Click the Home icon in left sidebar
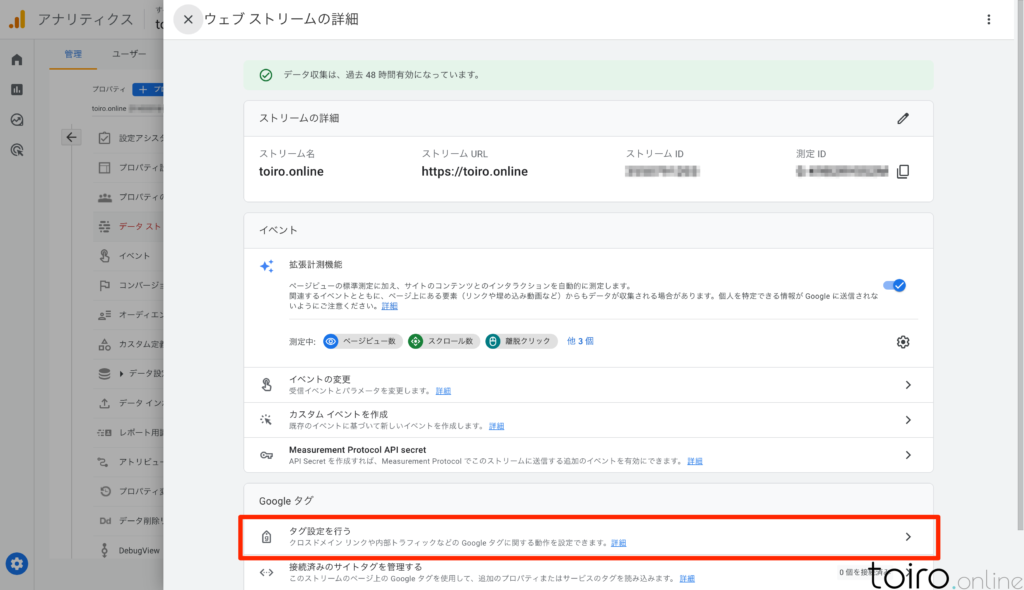Image resolution: width=1024 pixels, height=590 pixels. pyautogui.click(x=17, y=60)
